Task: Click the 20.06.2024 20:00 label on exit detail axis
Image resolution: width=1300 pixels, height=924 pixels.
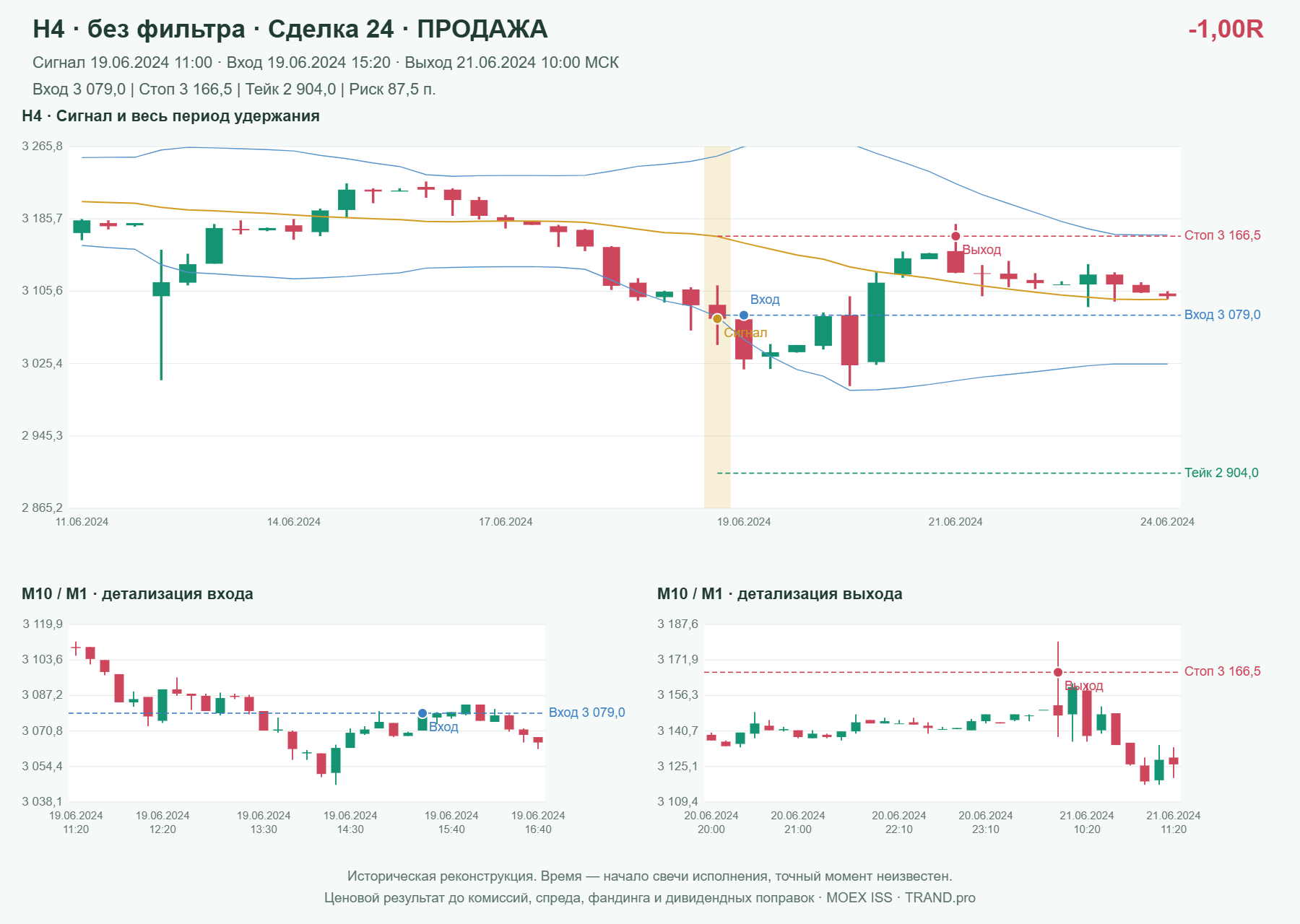Action: (x=711, y=822)
